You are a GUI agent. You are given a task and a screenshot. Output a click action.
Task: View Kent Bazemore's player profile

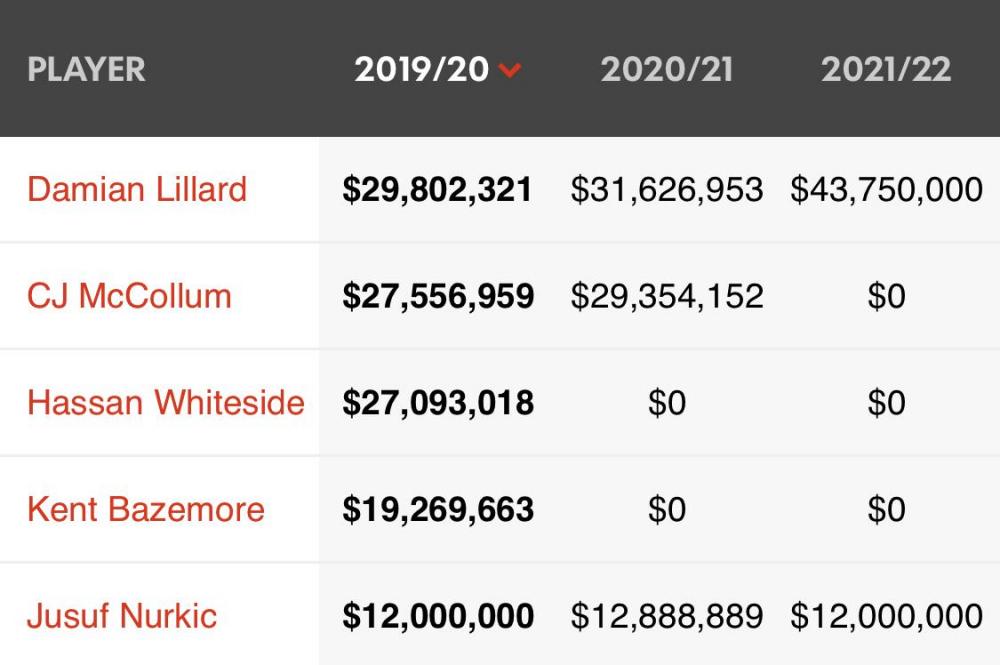[x=146, y=509]
